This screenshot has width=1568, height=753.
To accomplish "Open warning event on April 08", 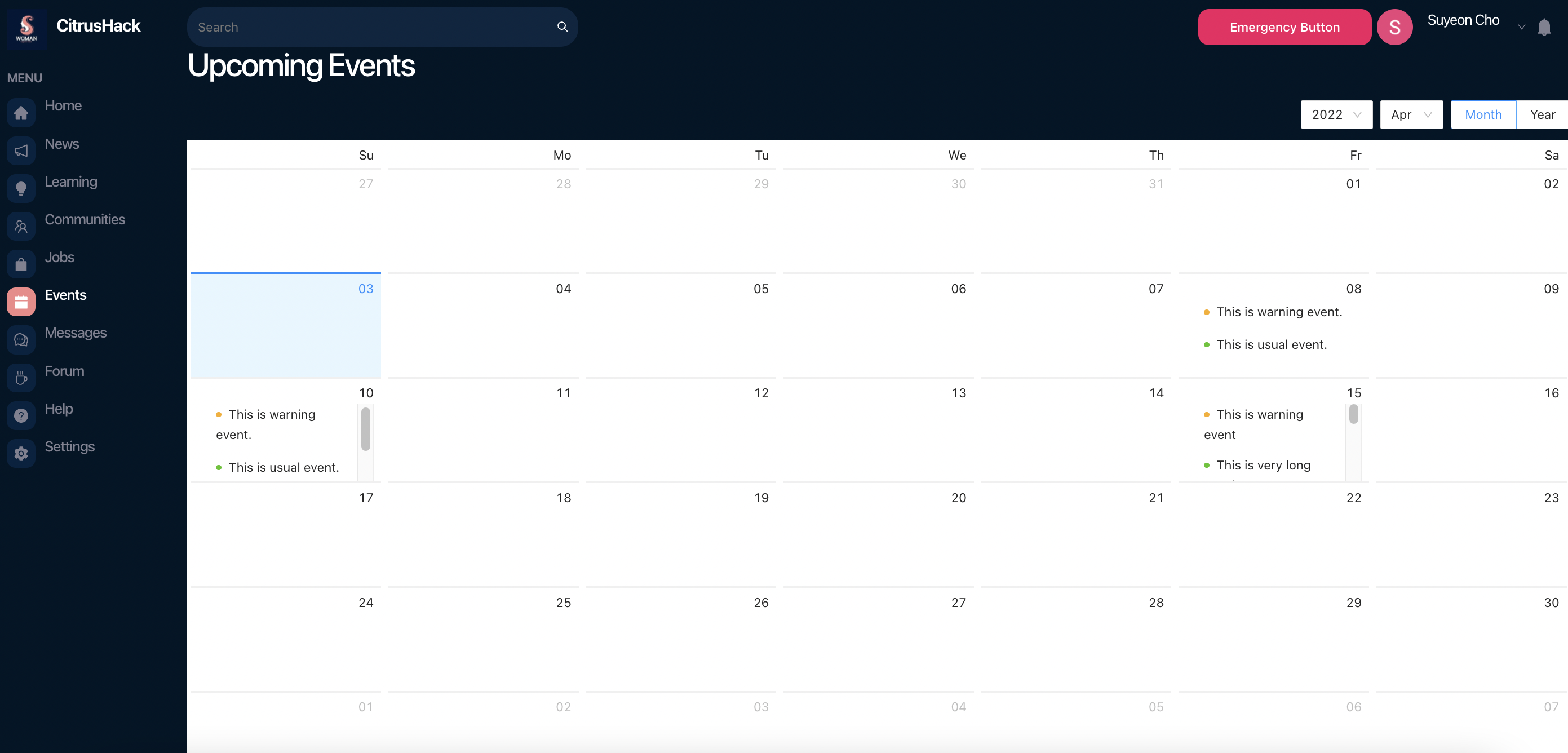I will coord(1278,312).
